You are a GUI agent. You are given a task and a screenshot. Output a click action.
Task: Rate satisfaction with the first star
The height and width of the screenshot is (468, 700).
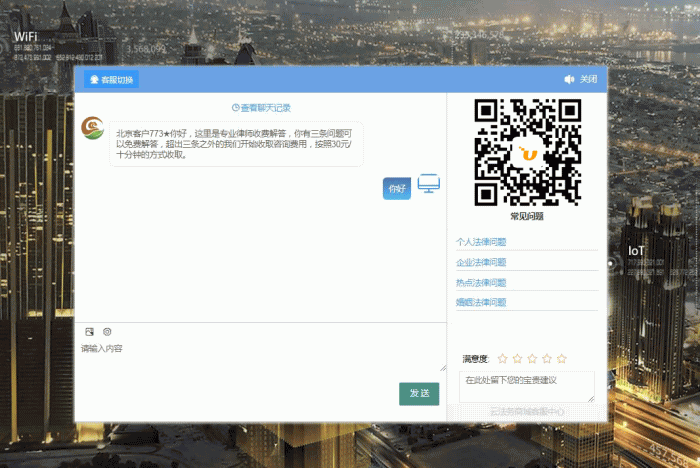(503, 359)
